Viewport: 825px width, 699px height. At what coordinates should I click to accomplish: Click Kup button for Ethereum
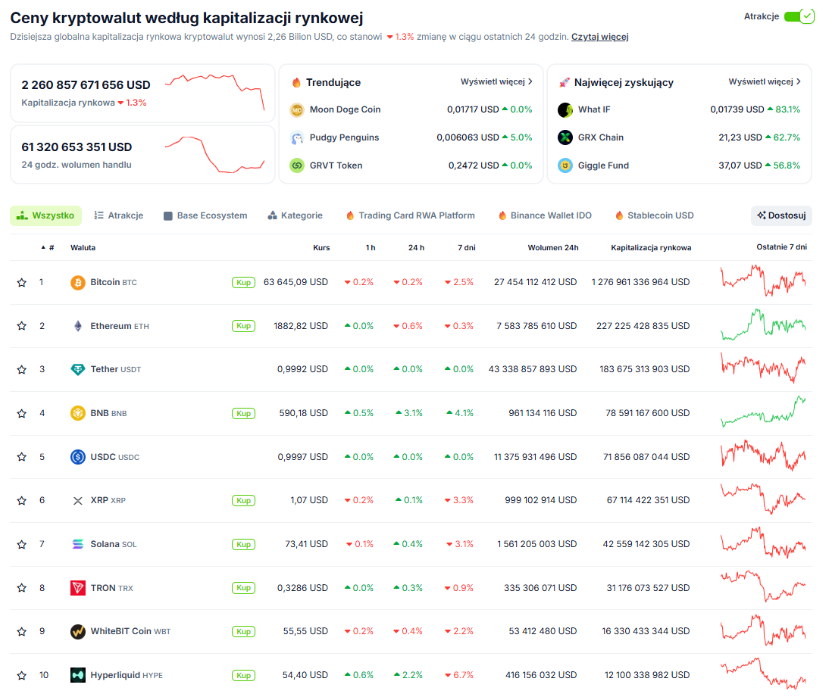[244, 326]
